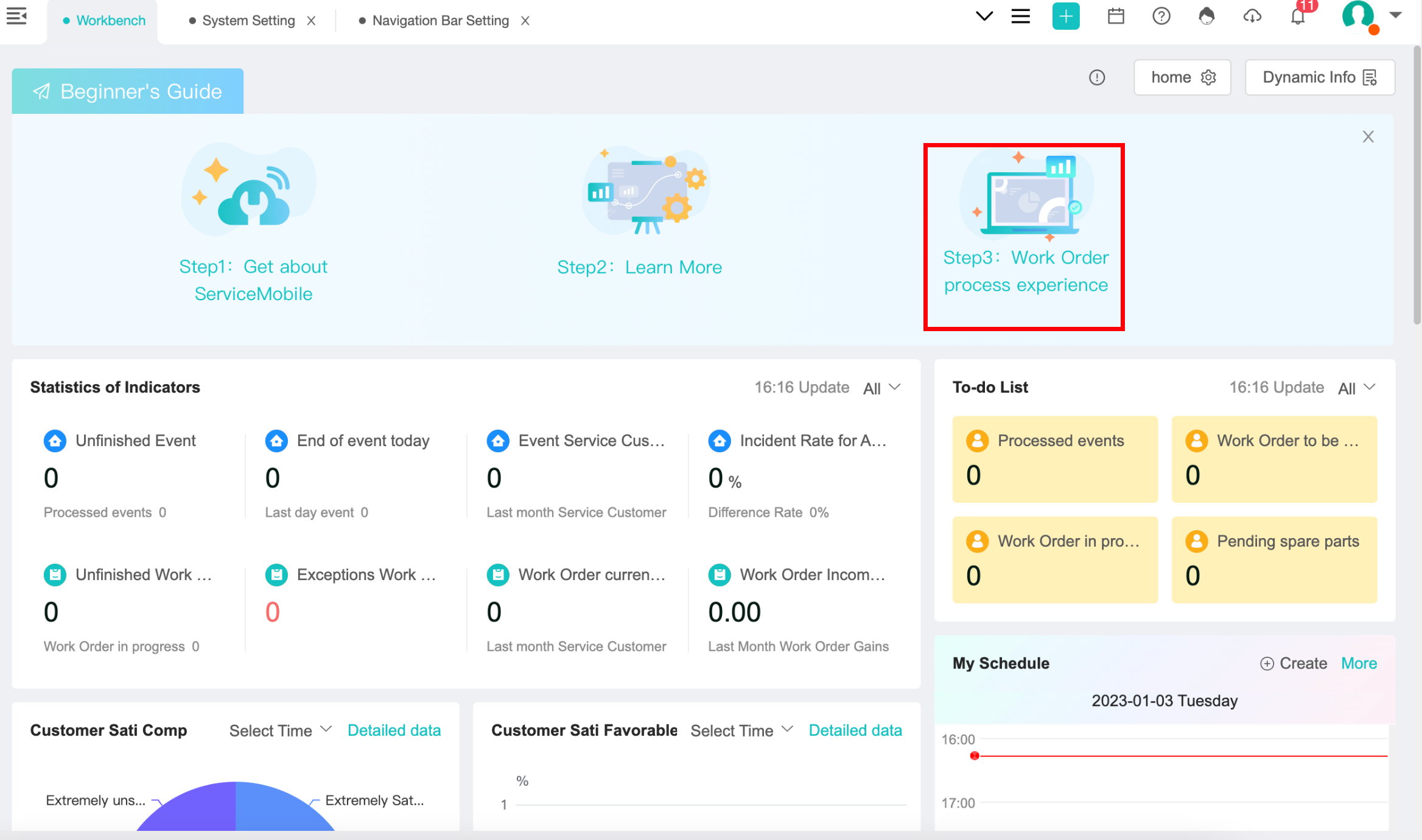Open Customer Sati Favorable Detailed data

[x=855, y=730]
